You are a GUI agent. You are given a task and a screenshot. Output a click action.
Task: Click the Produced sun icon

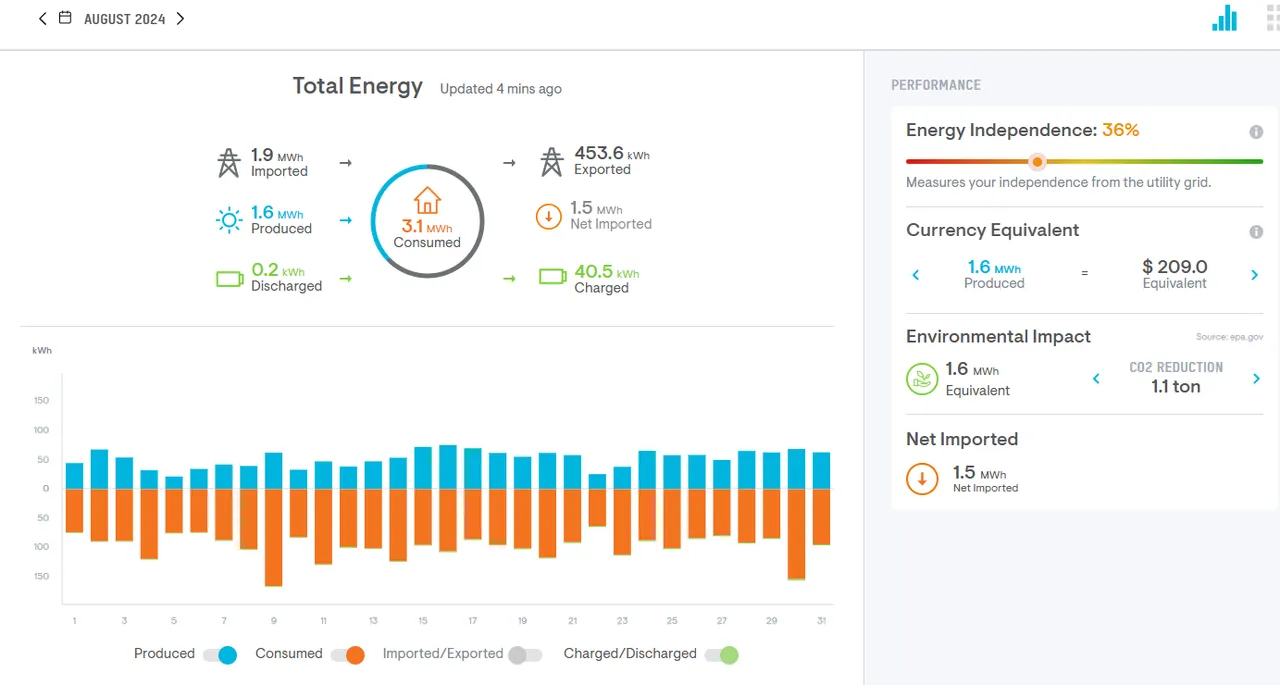click(x=229, y=220)
